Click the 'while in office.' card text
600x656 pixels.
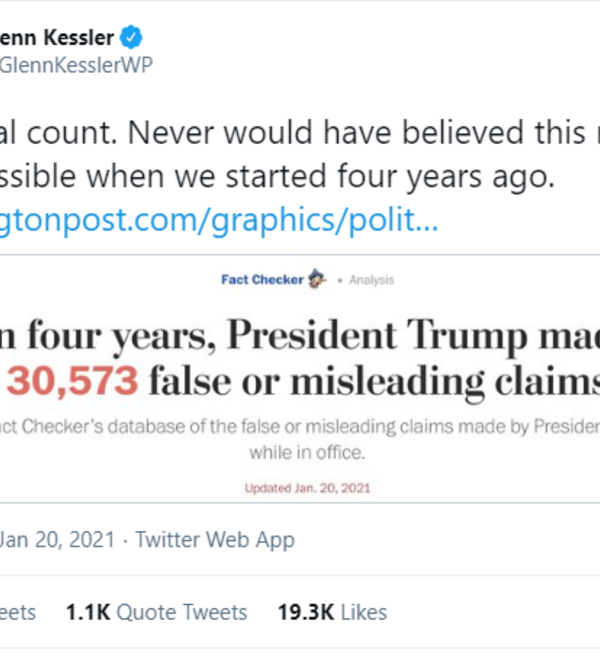click(x=299, y=451)
